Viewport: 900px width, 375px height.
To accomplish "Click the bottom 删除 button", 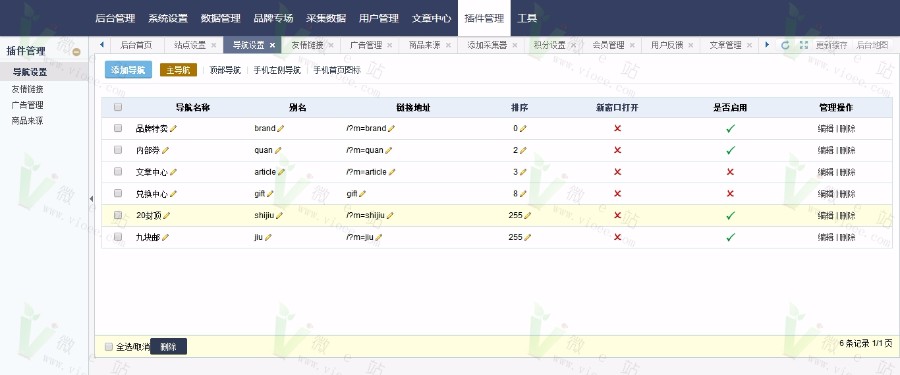I will point(168,347).
